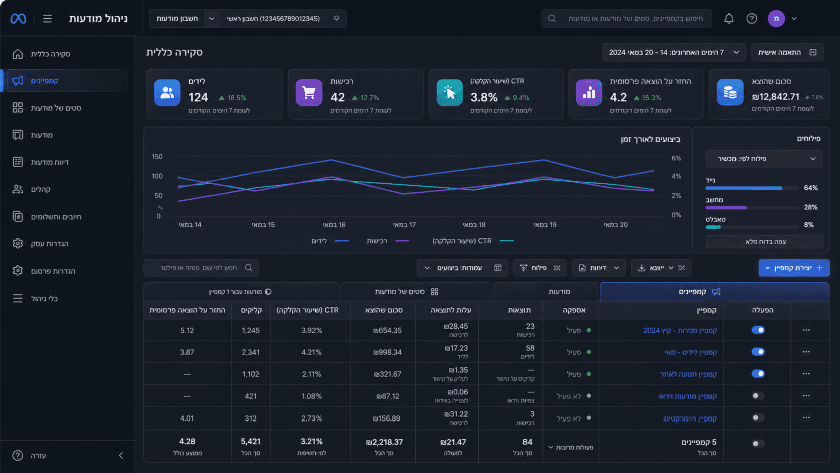Click the לידים people card icon
This screenshot has width=840, height=473.
tap(167, 93)
